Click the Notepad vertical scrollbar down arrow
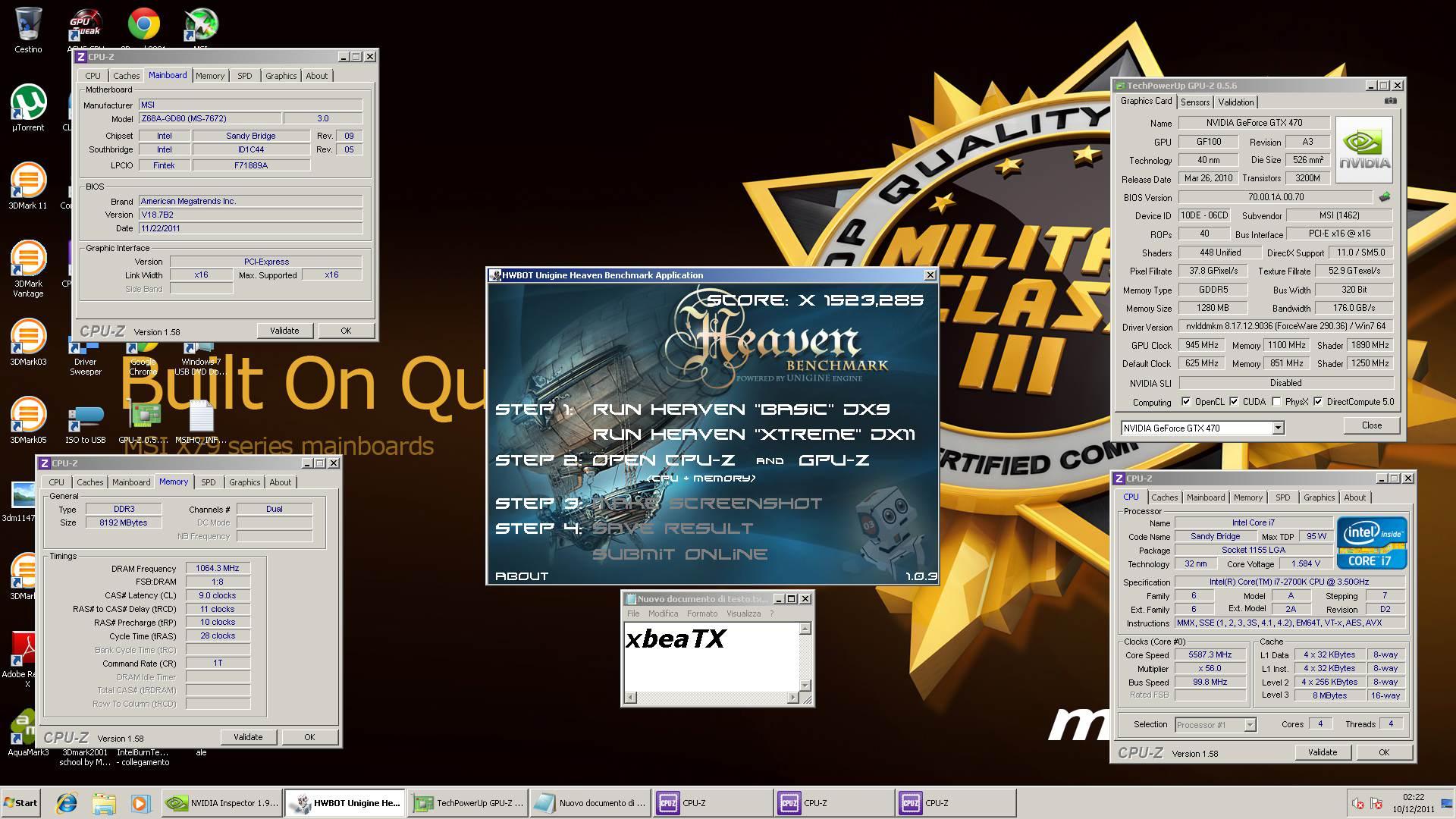1456x819 pixels. (805, 686)
